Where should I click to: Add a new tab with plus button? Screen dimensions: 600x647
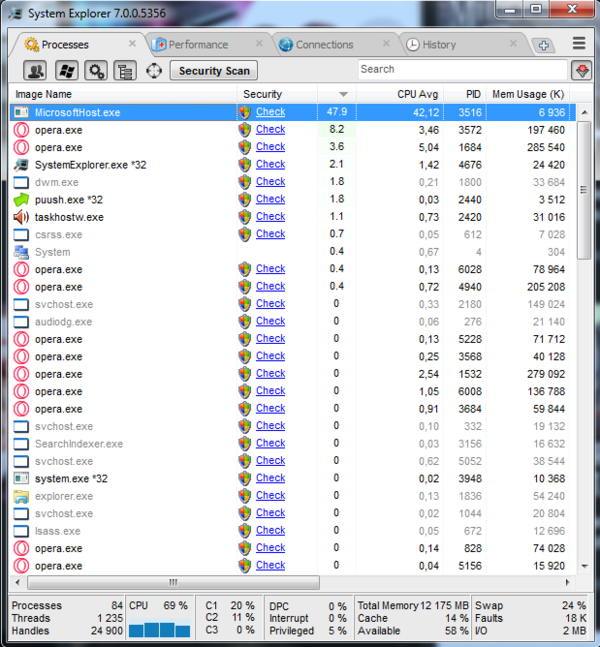click(543, 45)
